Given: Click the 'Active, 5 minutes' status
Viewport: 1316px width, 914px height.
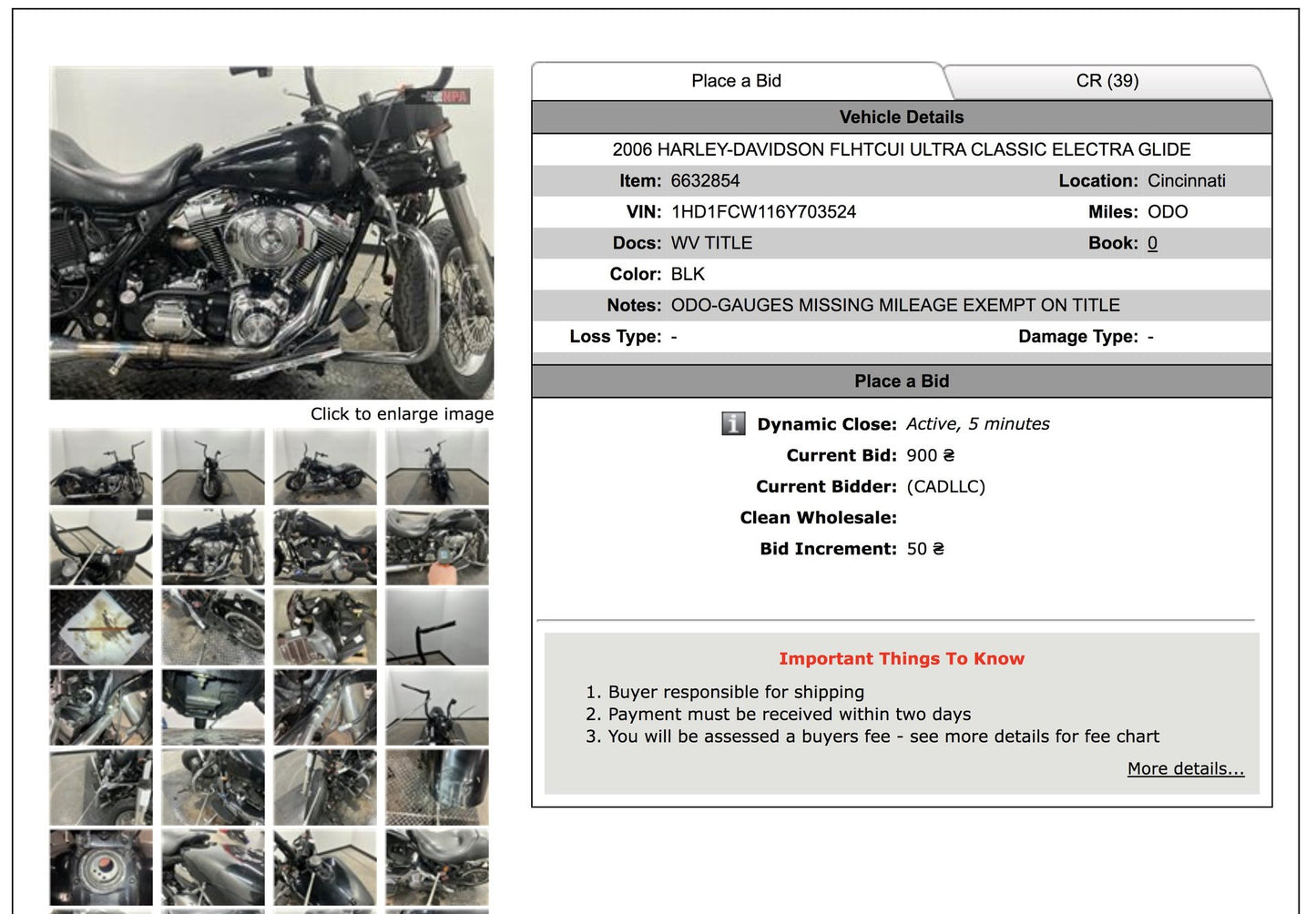Looking at the screenshot, I should pos(977,424).
